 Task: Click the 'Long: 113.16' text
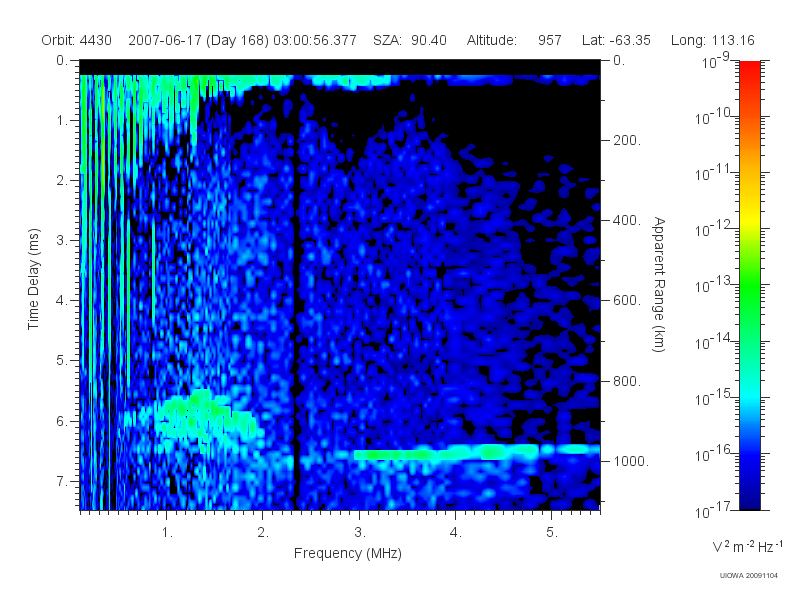[712, 40]
